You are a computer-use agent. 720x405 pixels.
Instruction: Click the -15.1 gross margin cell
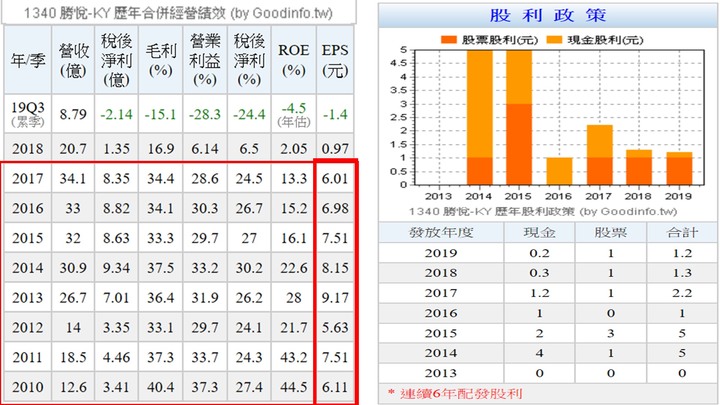(160, 114)
